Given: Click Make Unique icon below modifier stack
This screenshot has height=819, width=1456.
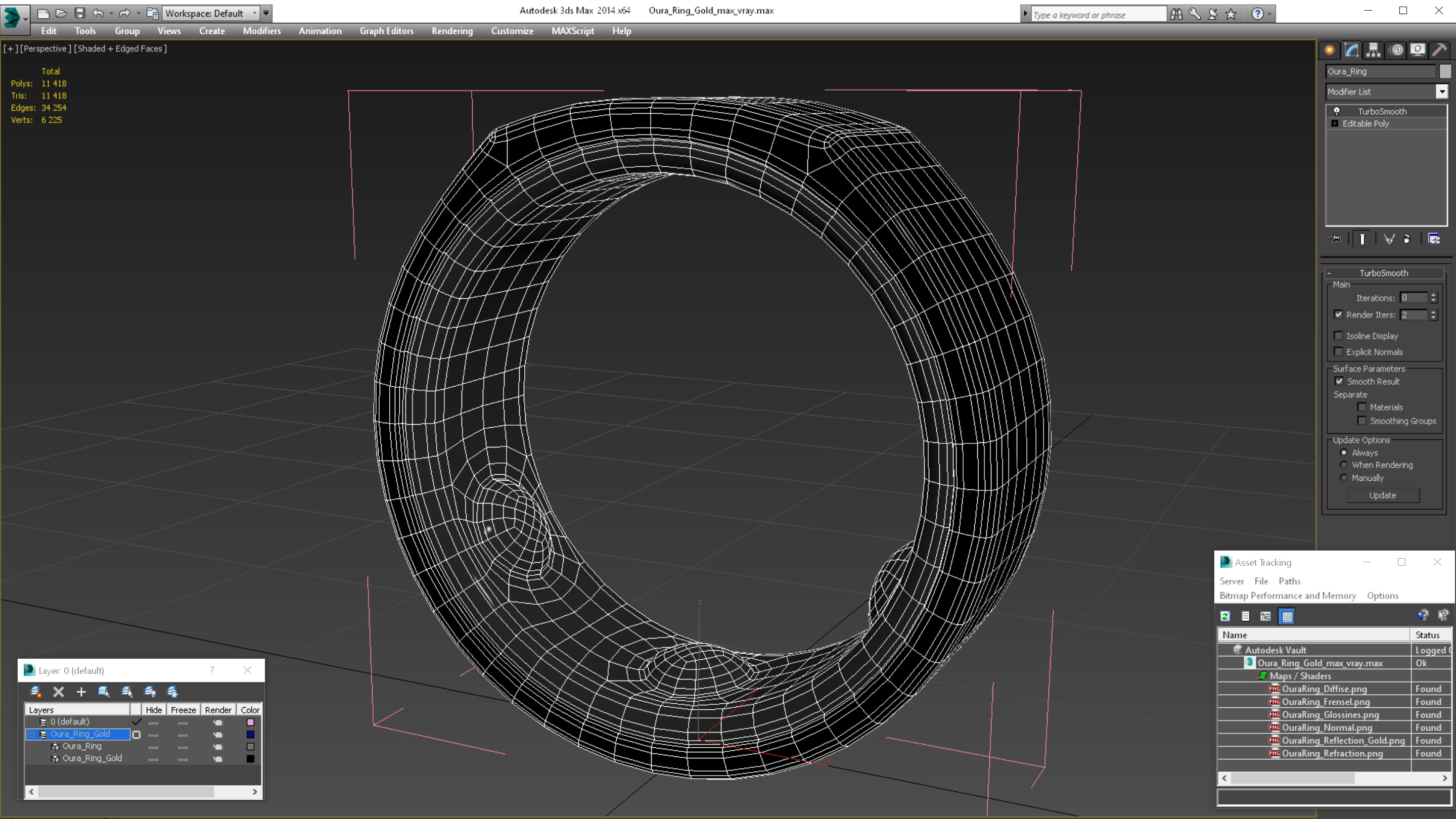Looking at the screenshot, I should point(1389,239).
